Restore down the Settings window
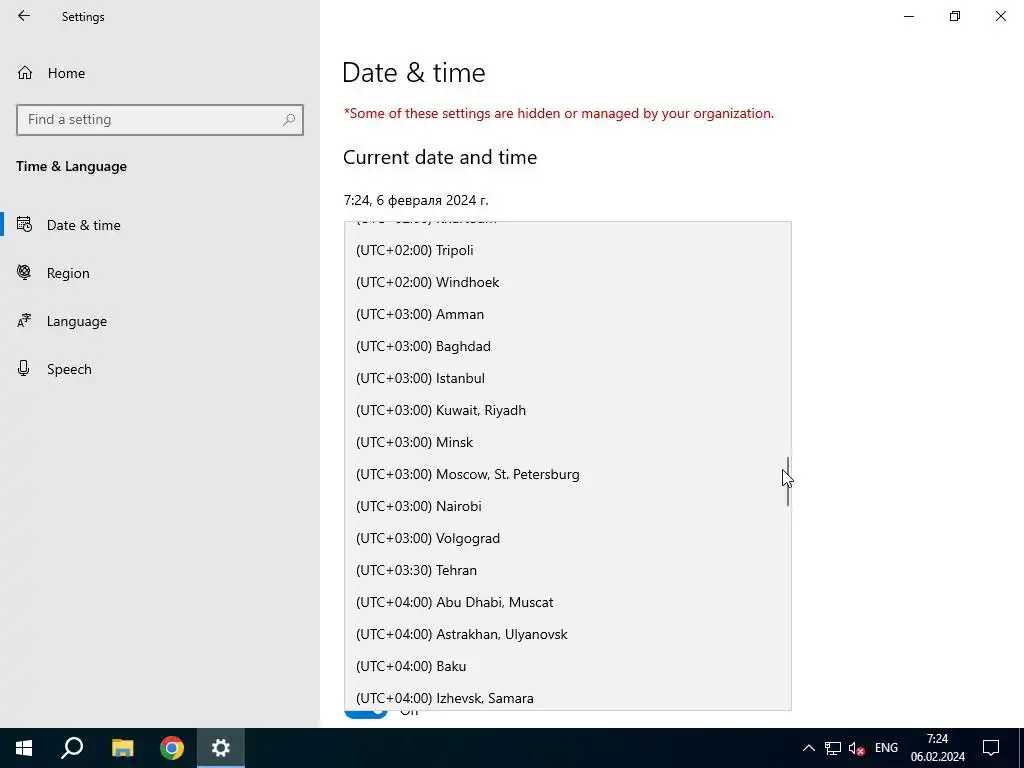 click(955, 16)
